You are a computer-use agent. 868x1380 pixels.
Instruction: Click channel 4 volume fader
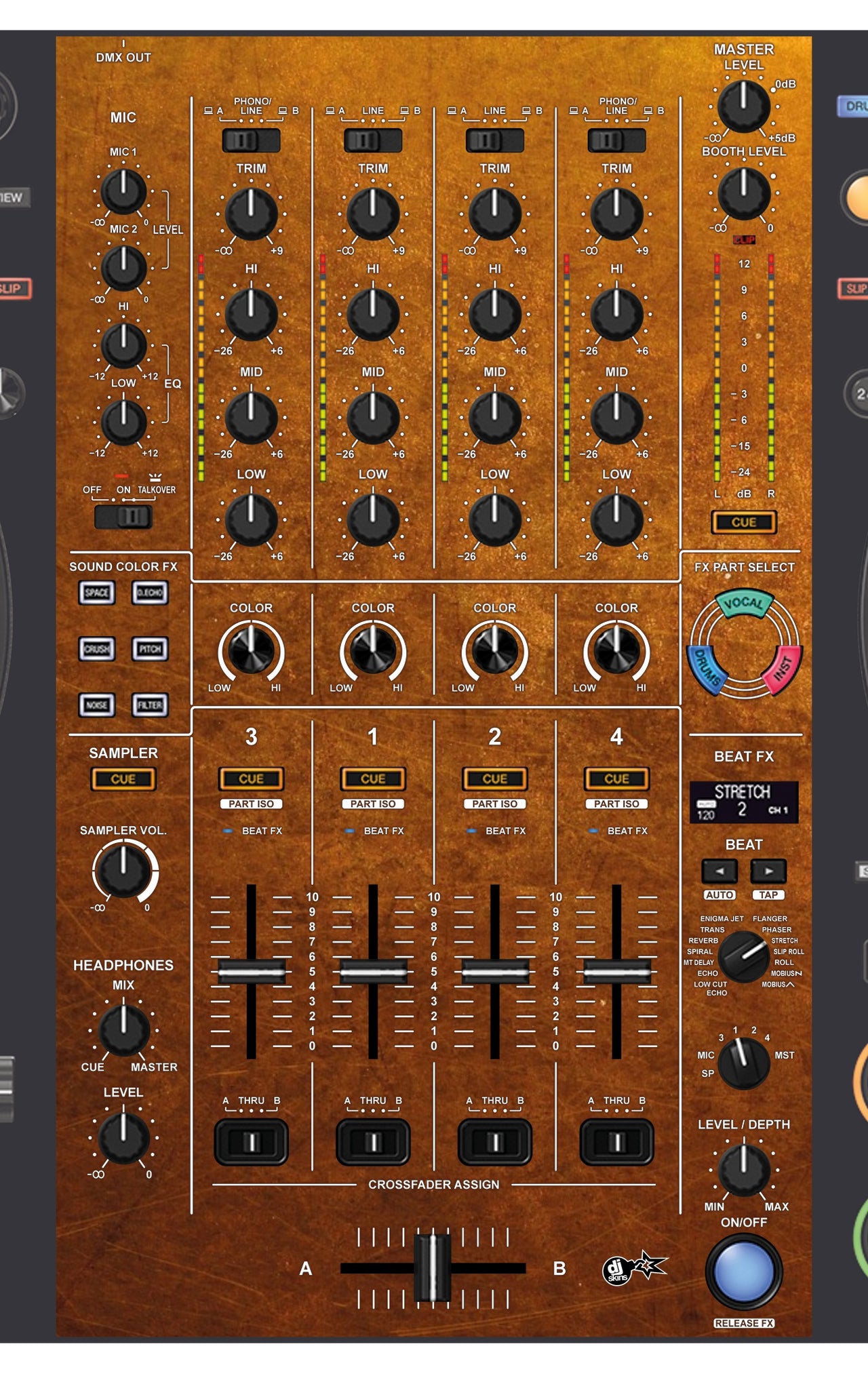616,972
